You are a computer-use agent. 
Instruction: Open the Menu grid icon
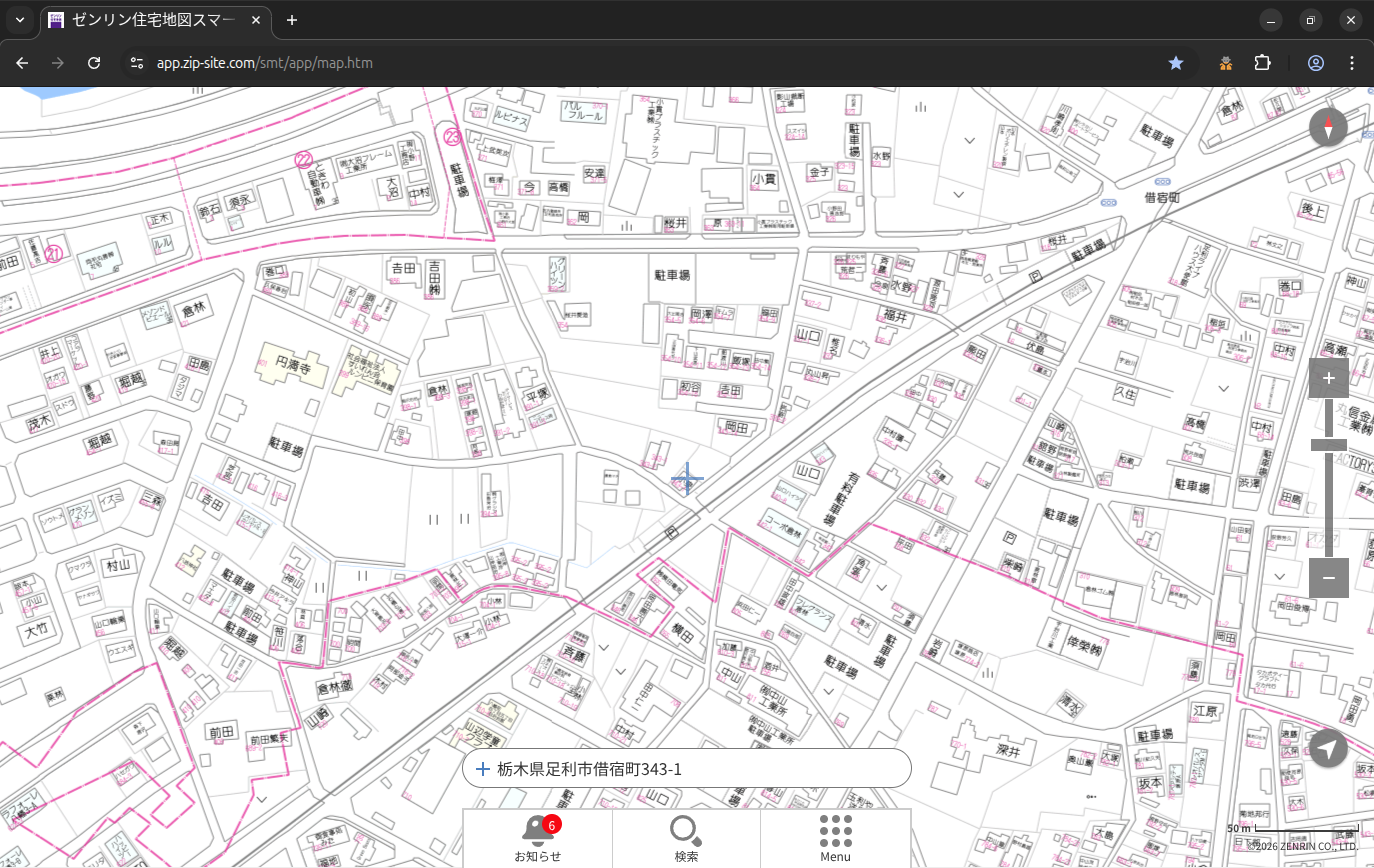[x=835, y=837]
